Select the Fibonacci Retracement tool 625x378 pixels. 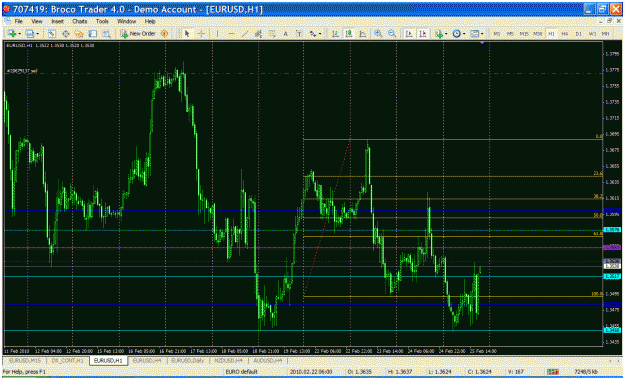coord(272,34)
